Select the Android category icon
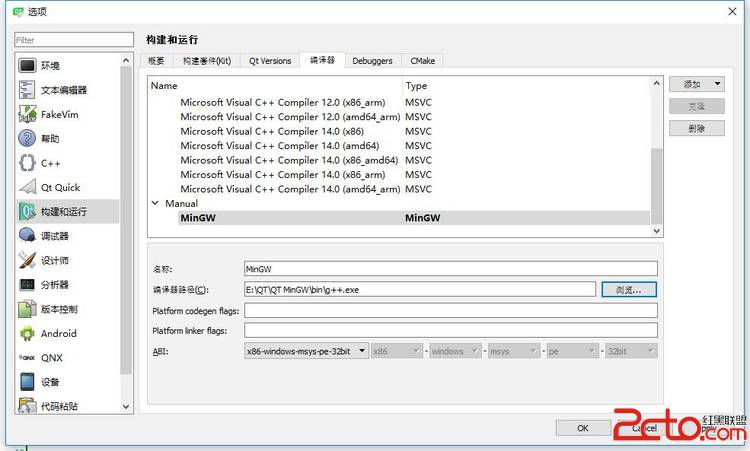The height and width of the screenshot is (451, 750). [x=27, y=333]
